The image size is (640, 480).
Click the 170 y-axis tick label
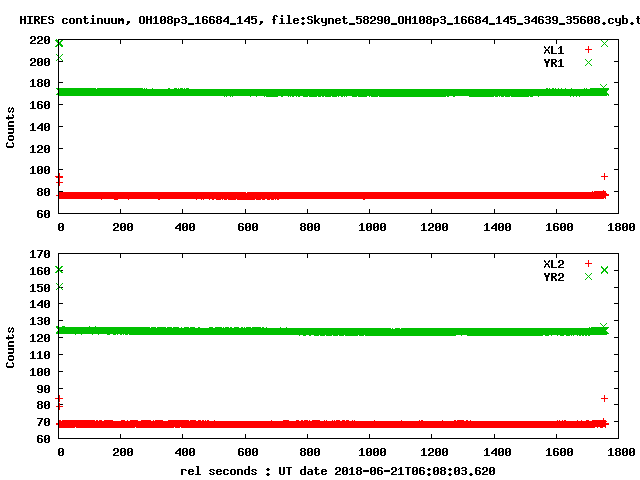coord(40,254)
